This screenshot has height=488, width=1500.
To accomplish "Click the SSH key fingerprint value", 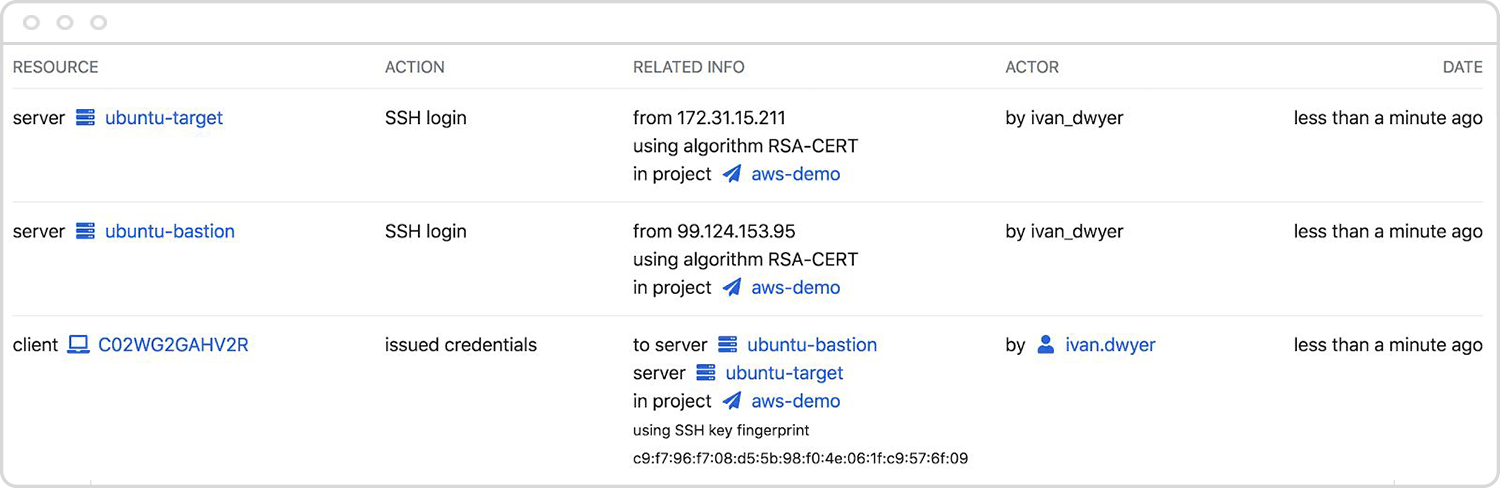I will click(800, 459).
